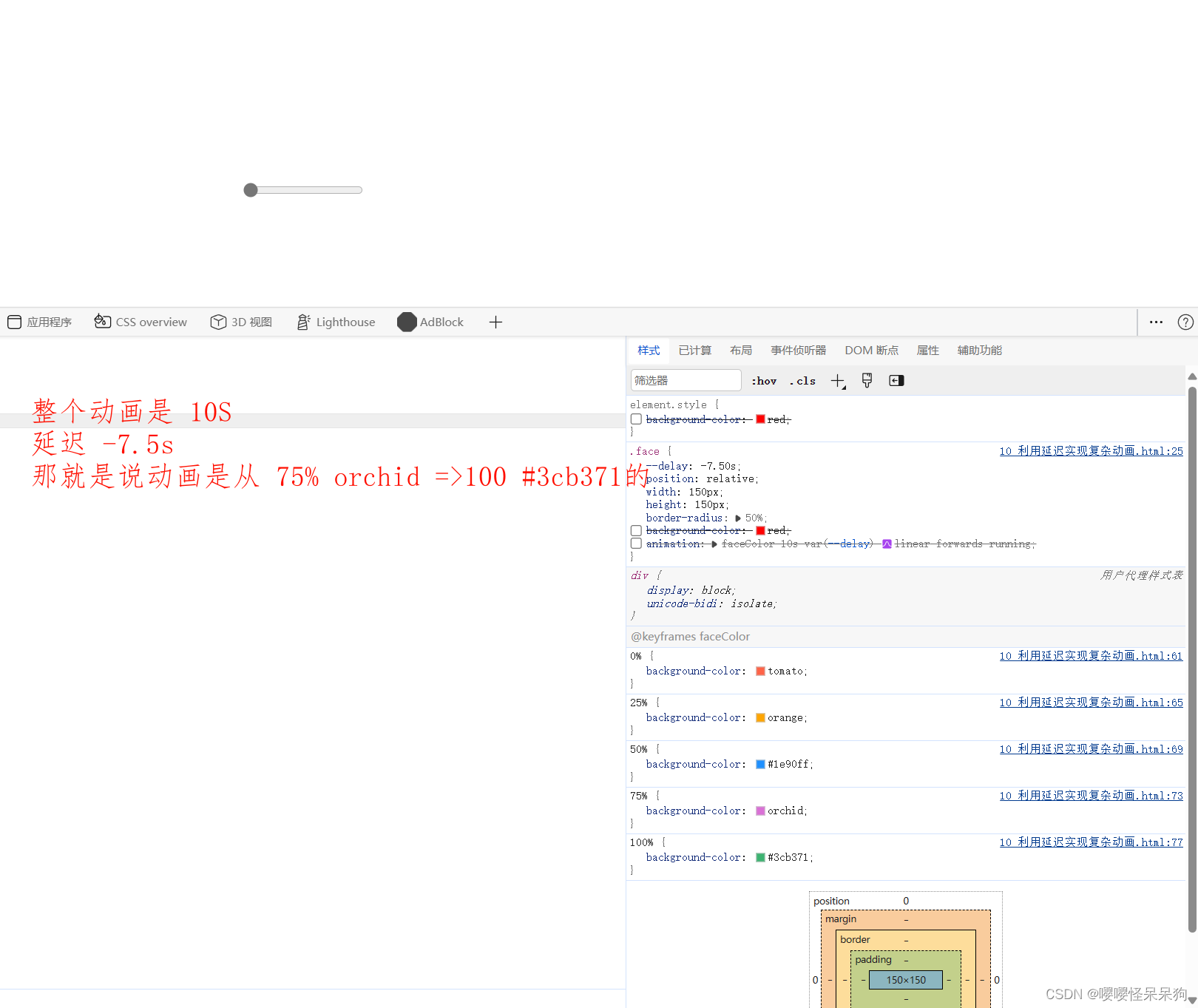Image resolution: width=1198 pixels, height=1008 pixels.
Task: Open the 3D 视图 tab
Action: [x=241, y=322]
